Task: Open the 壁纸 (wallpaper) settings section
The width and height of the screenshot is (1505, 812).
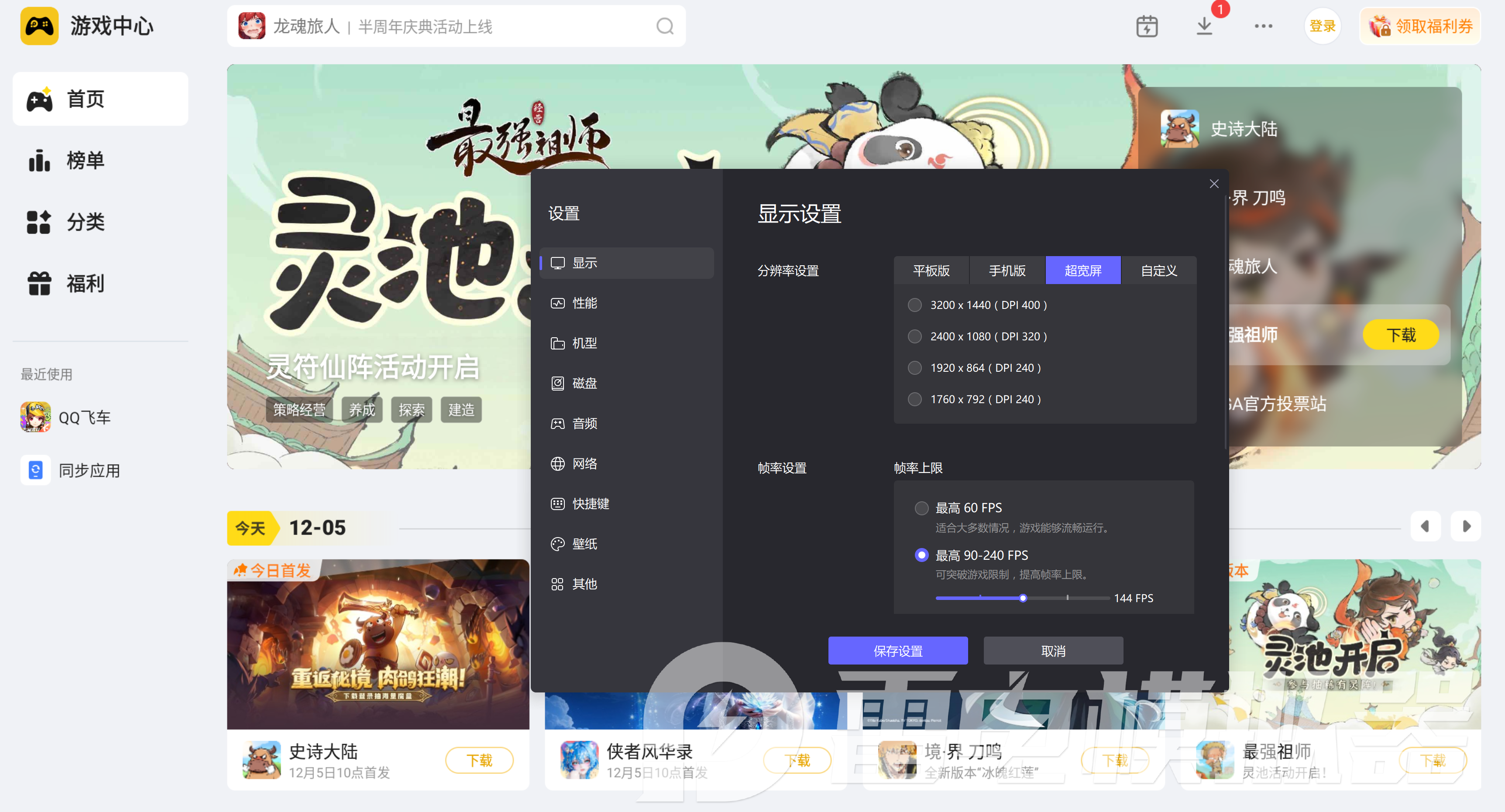Action: 584,543
